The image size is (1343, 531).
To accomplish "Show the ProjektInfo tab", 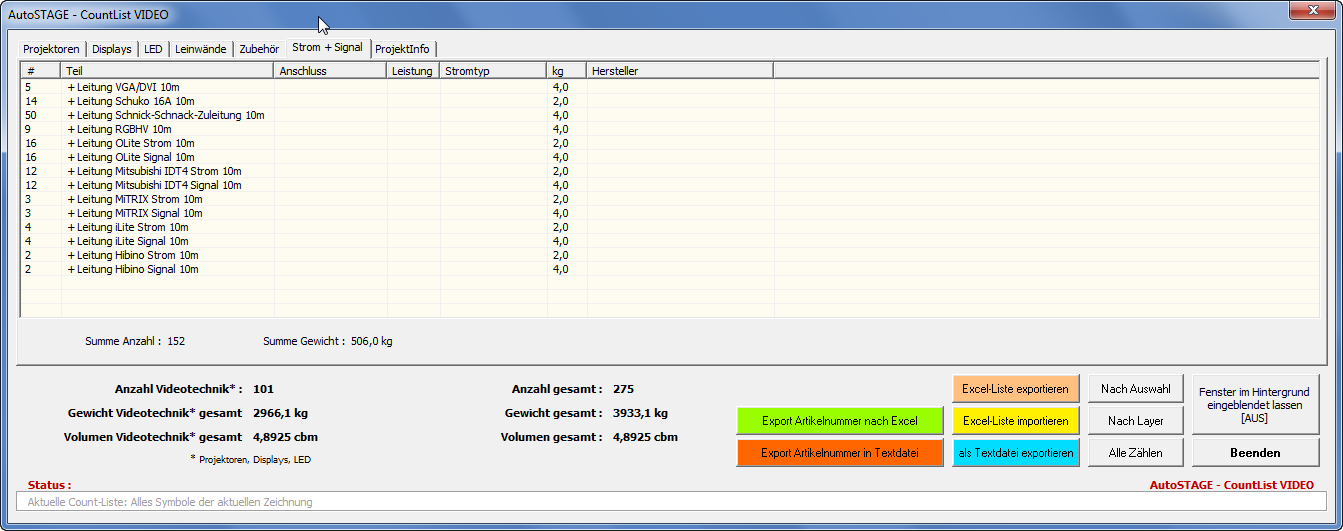I will pos(403,49).
